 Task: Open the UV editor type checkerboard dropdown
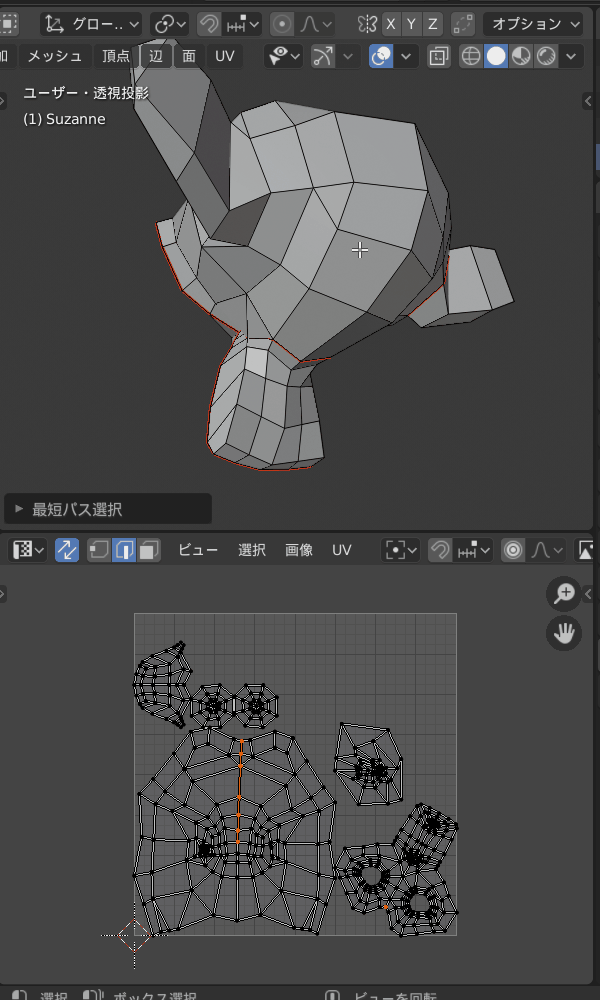point(29,550)
